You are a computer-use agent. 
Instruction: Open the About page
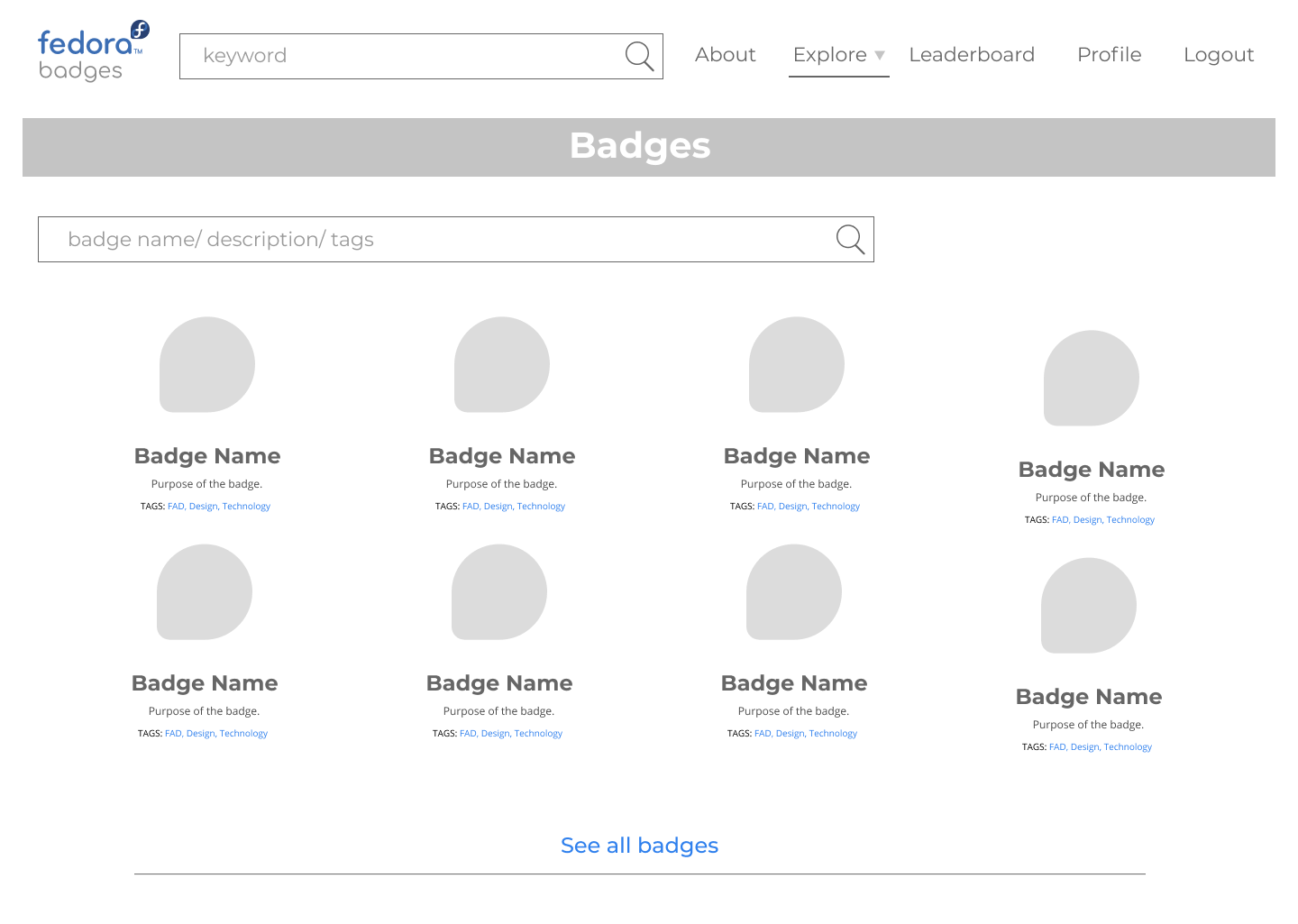(725, 55)
